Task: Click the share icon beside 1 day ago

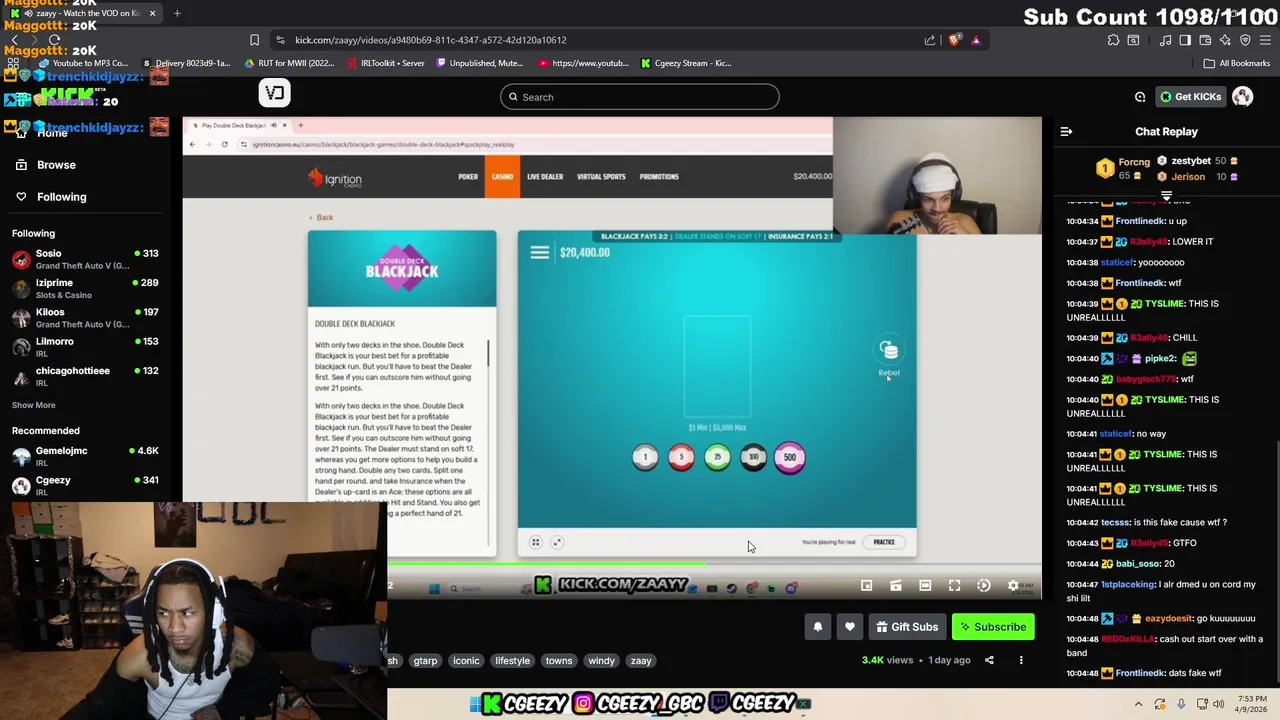Action: (x=989, y=660)
